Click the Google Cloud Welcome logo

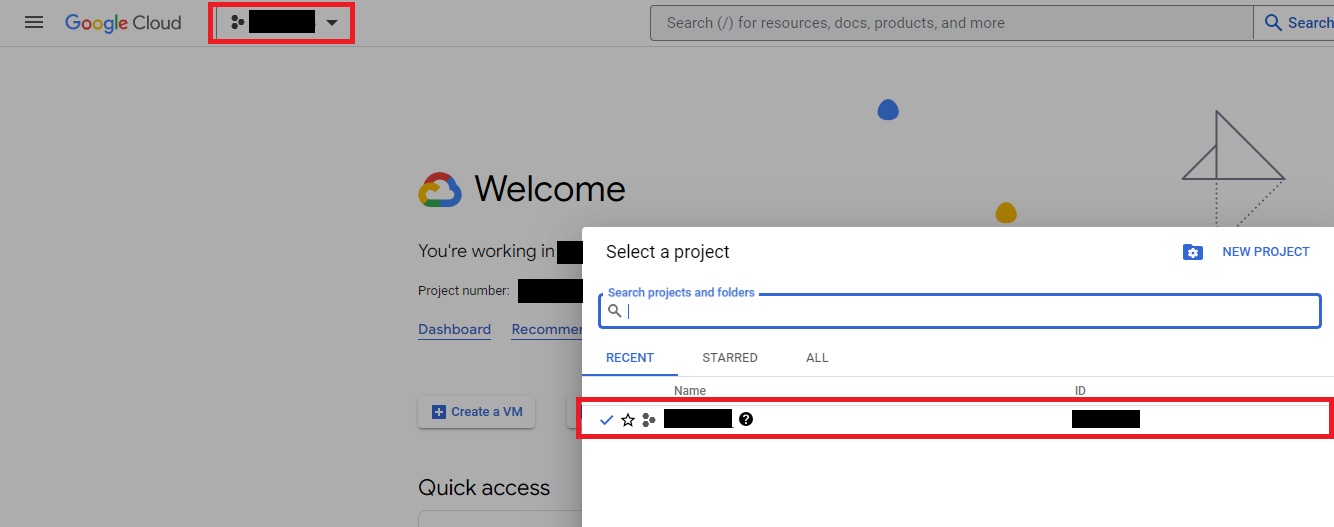point(440,189)
